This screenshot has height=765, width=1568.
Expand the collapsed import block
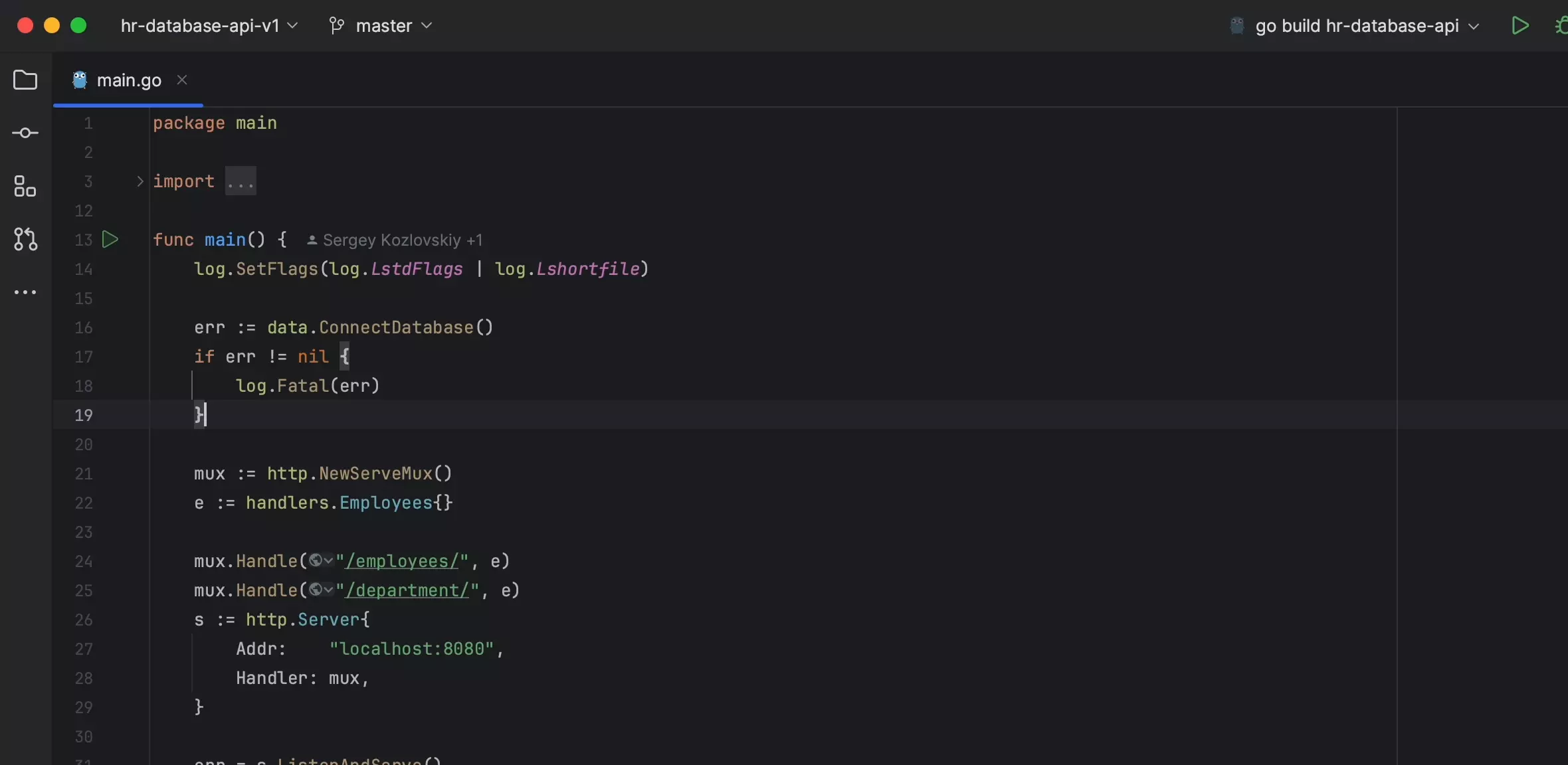[140, 181]
